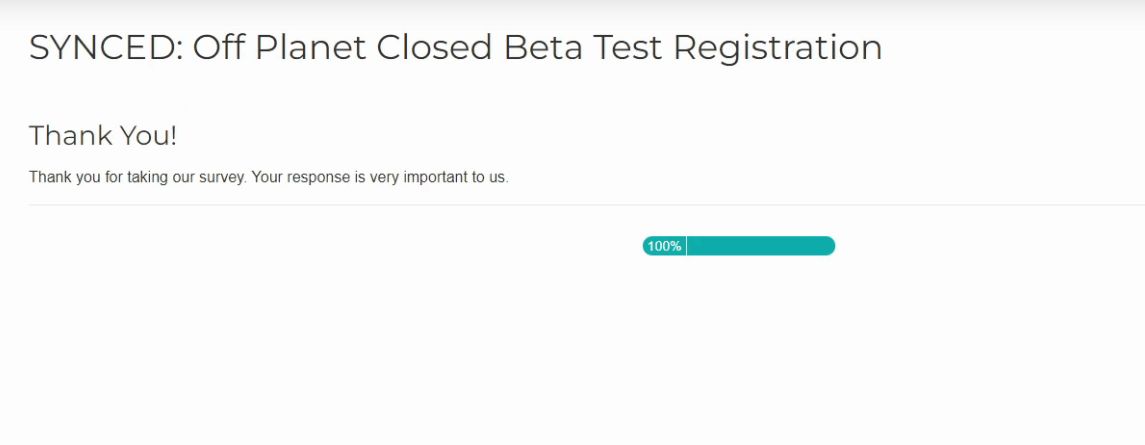This screenshot has height=445, width=1145.
Task: Click the words to us. ending message
Action: pyautogui.click(x=489, y=178)
